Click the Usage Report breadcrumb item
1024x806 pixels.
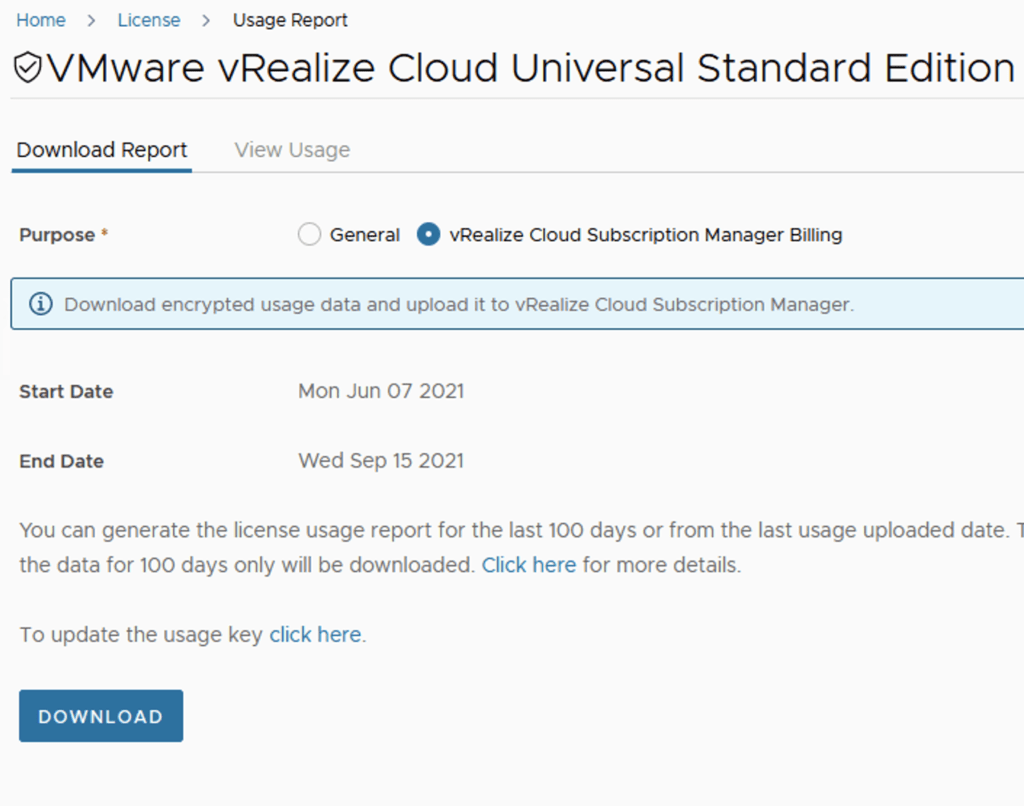point(290,20)
